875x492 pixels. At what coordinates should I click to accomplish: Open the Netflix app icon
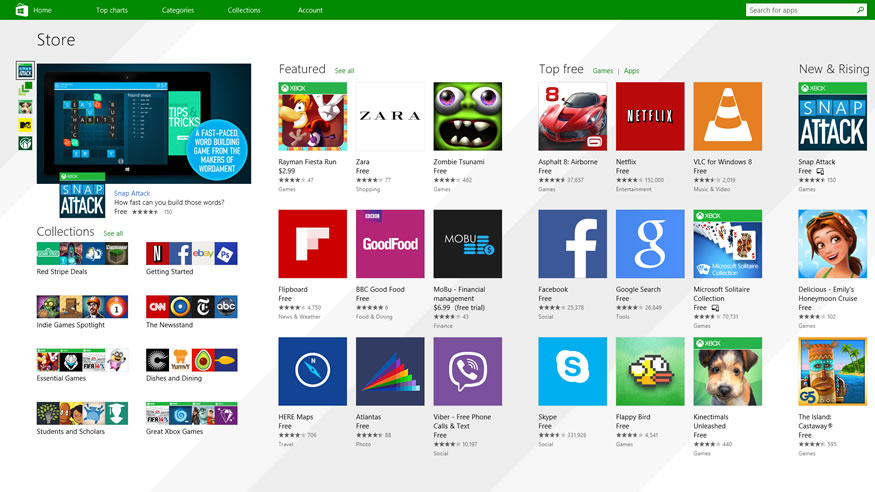(650, 117)
